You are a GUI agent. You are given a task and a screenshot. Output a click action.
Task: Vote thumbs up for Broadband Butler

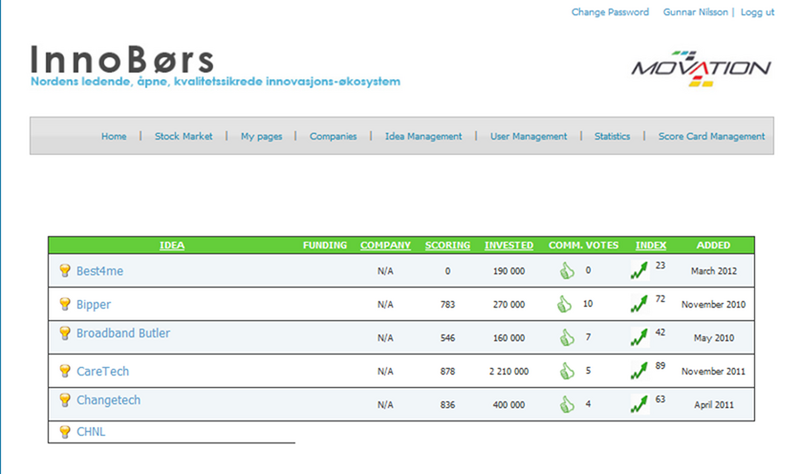[567, 337]
